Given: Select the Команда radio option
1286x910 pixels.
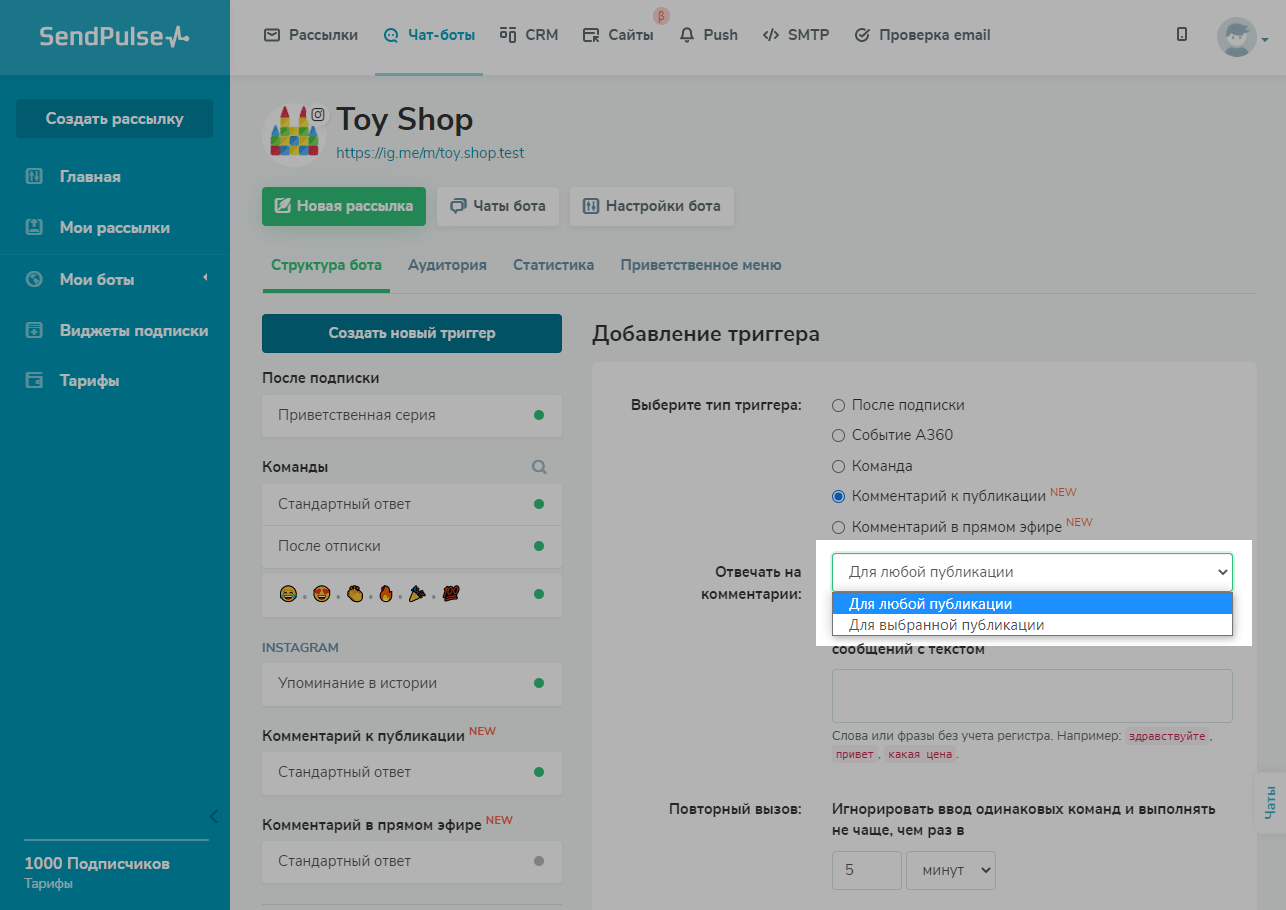Looking at the screenshot, I should click(x=839, y=466).
